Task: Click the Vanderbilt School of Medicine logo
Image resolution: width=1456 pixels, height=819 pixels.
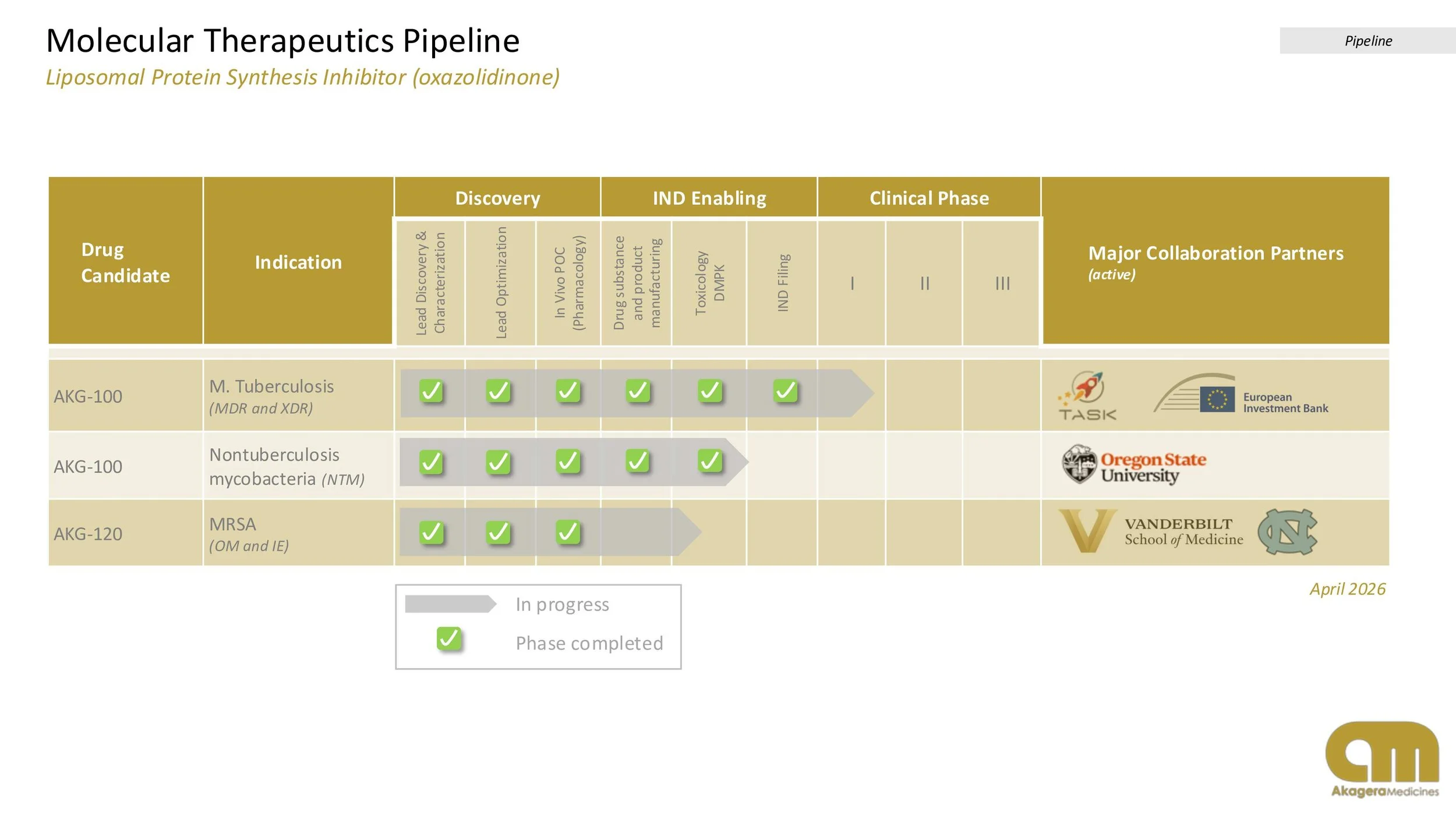Action: (1150, 531)
